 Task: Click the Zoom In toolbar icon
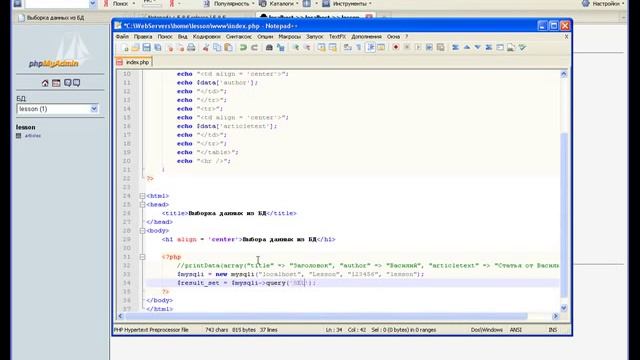pyautogui.click(x=296, y=48)
